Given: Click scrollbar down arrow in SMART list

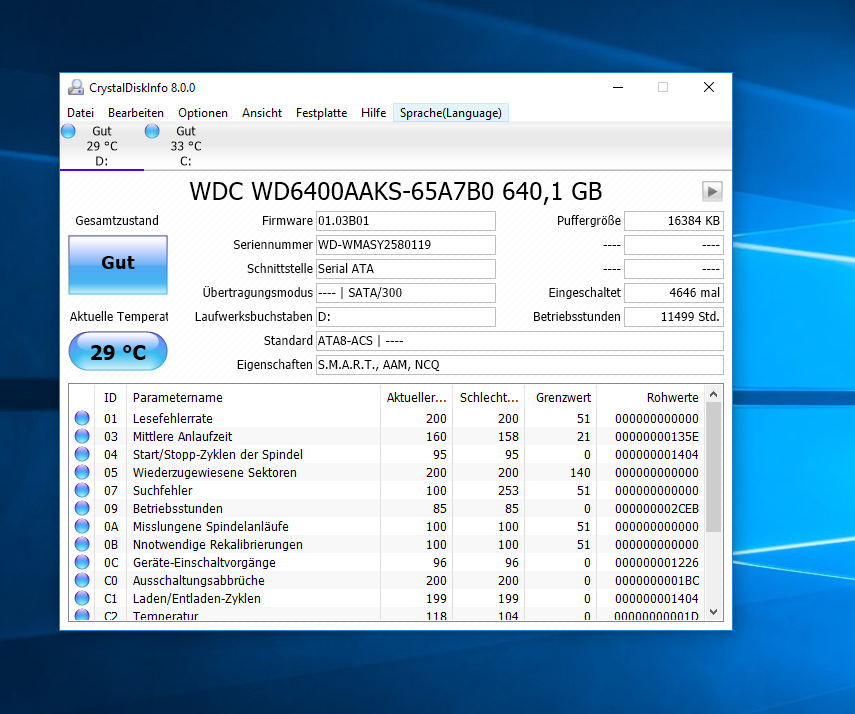Looking at the screenshot, I should [x=714, y=612].
